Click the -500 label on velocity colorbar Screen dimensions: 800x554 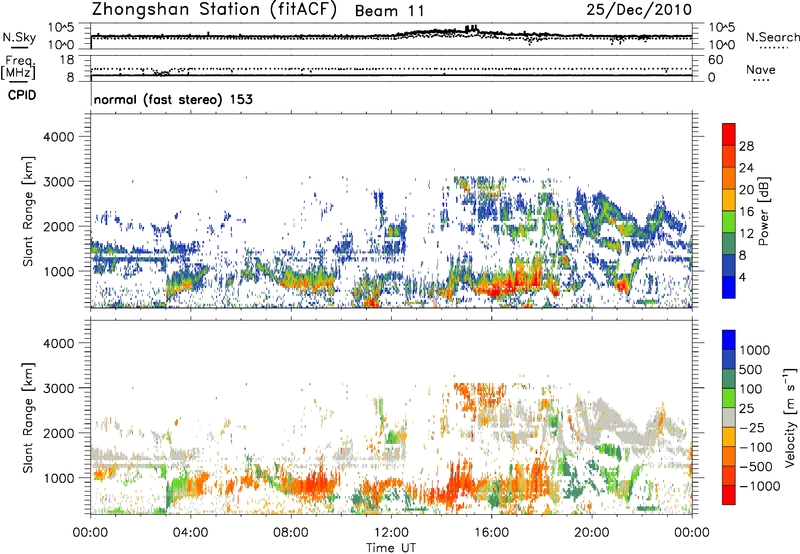point(756,466)
